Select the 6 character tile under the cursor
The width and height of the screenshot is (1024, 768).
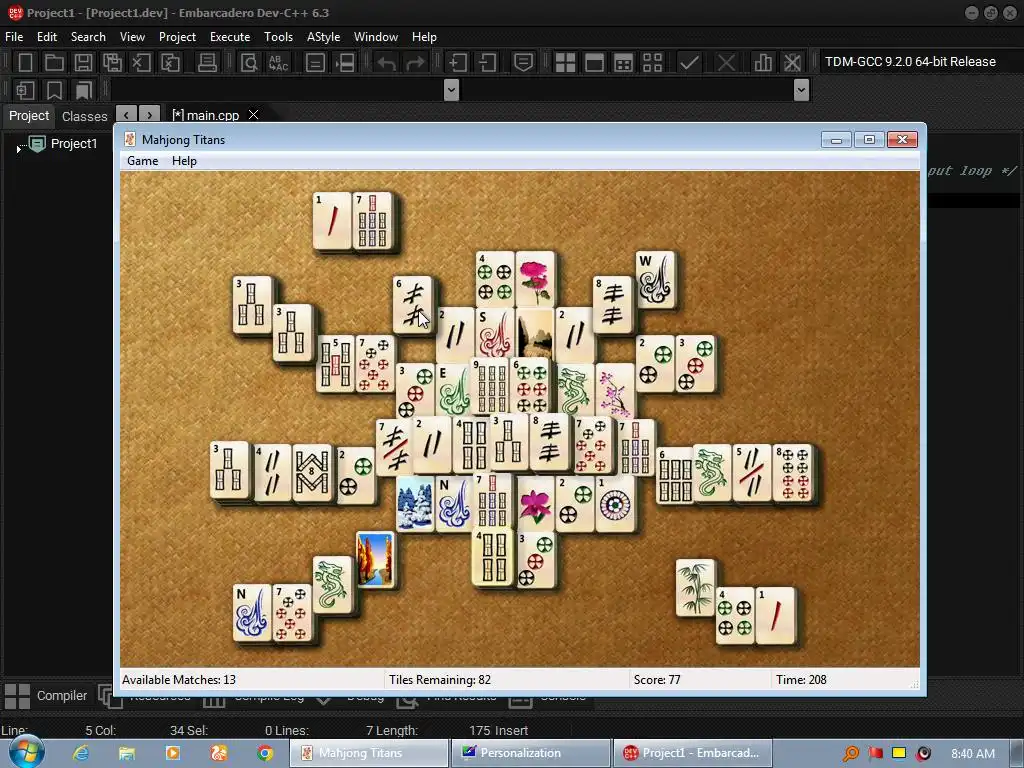click(413, 304)
